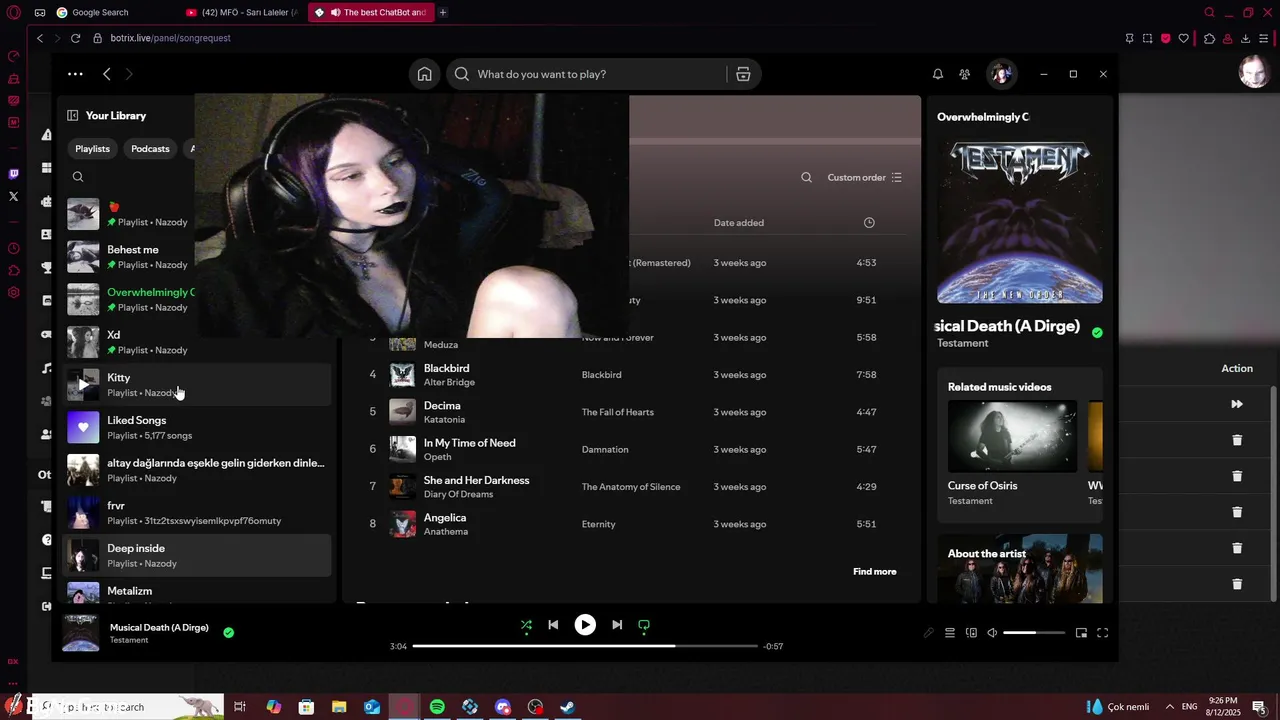Toggle shuffle in Spotify player
Viewport: 1280px width, 720px height.
coord(526,625)
